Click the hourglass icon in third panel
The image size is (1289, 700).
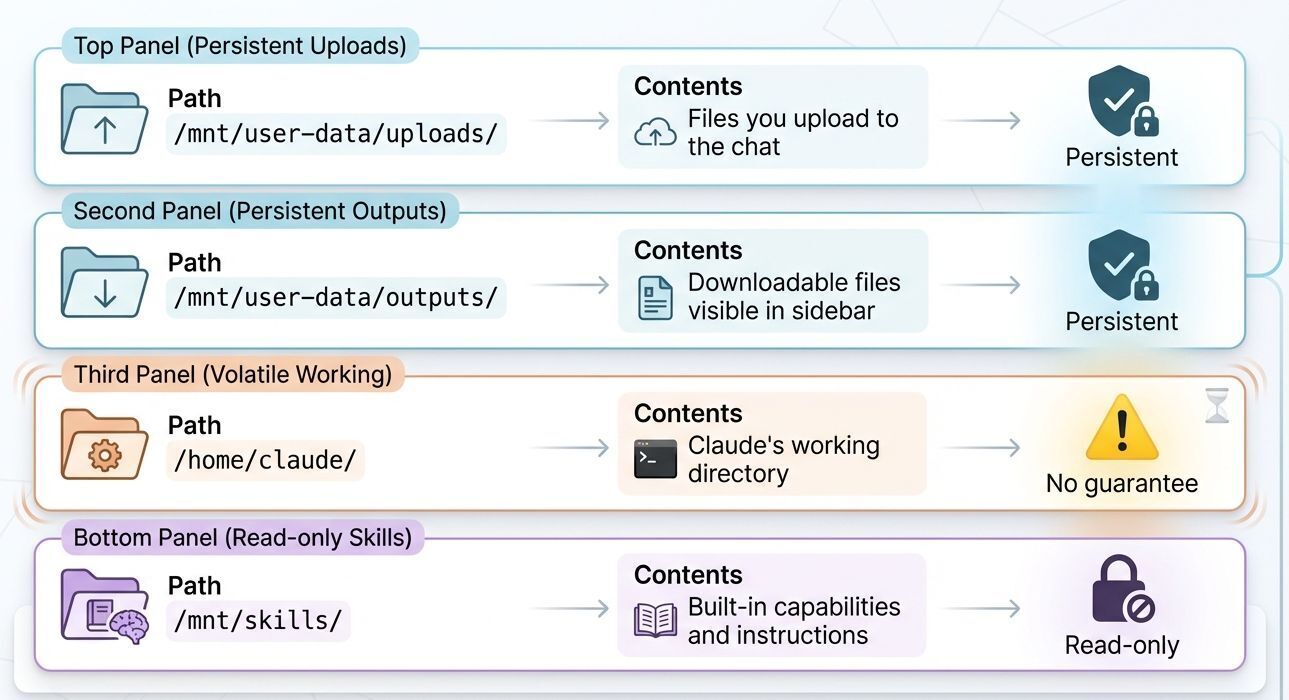coord(1216,406)
